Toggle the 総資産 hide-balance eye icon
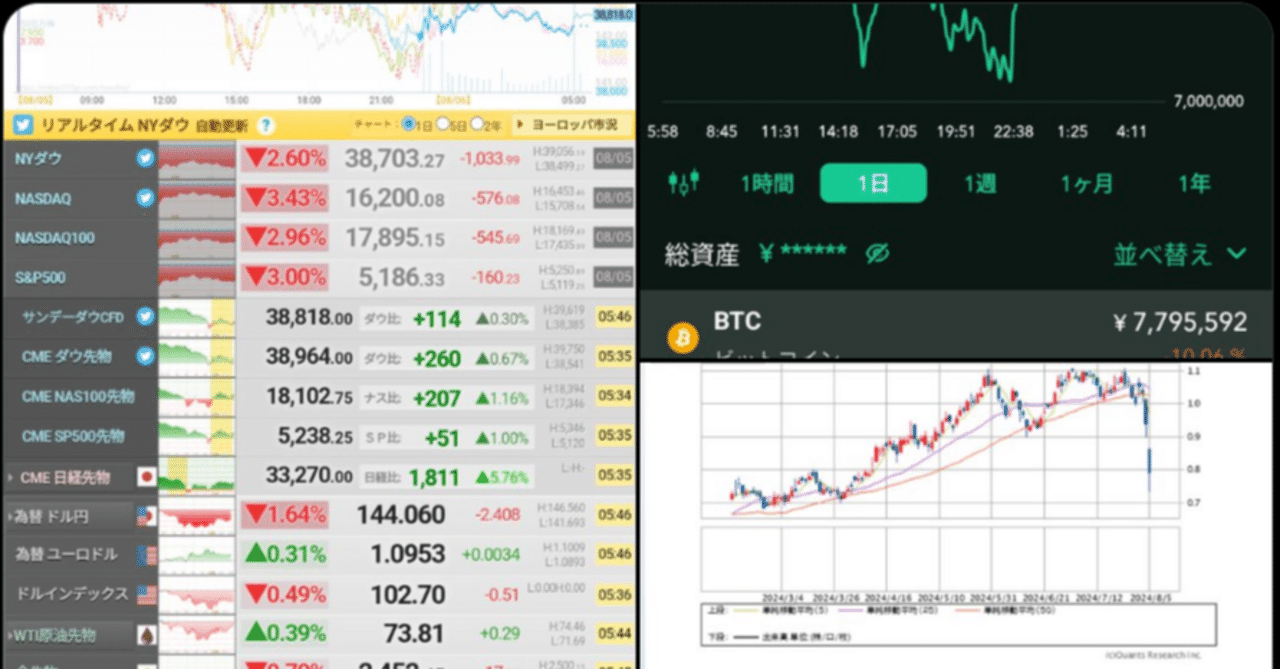This screenshot has width=1280, height=669. coord(877,254)
